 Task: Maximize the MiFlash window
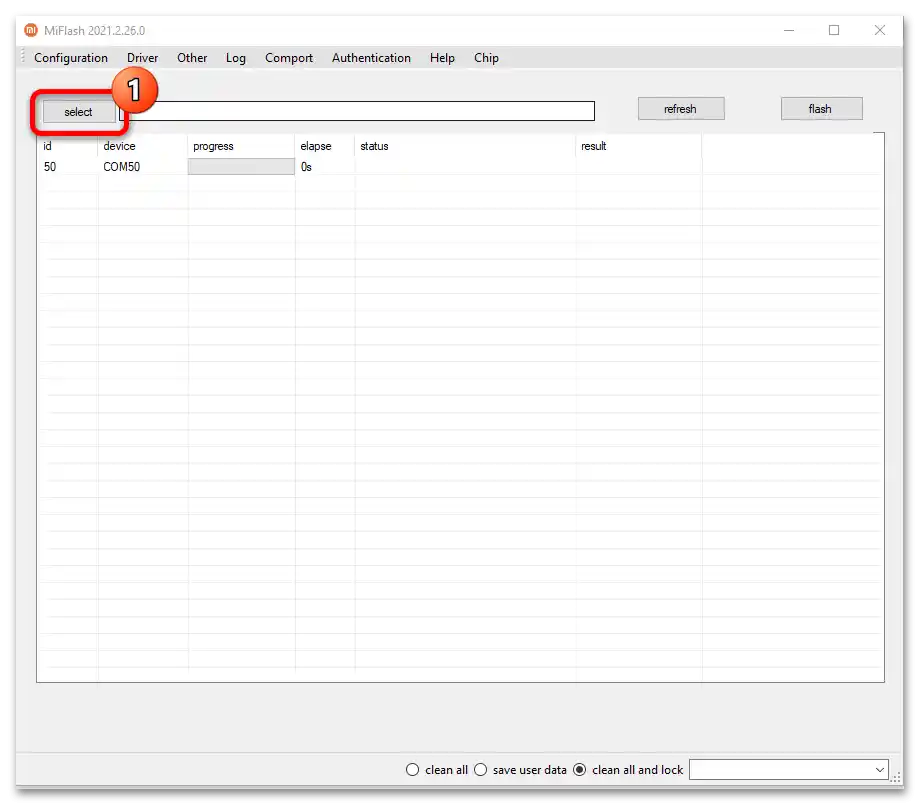pos(834,30)
